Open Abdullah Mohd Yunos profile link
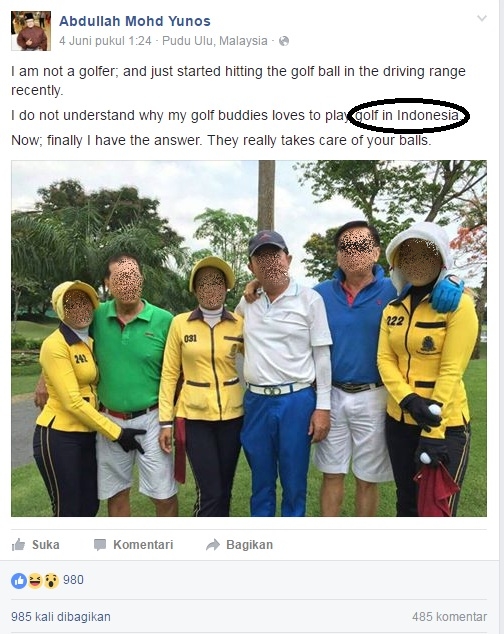The height and width of the screenshot is (634, 504). (135, 21)
